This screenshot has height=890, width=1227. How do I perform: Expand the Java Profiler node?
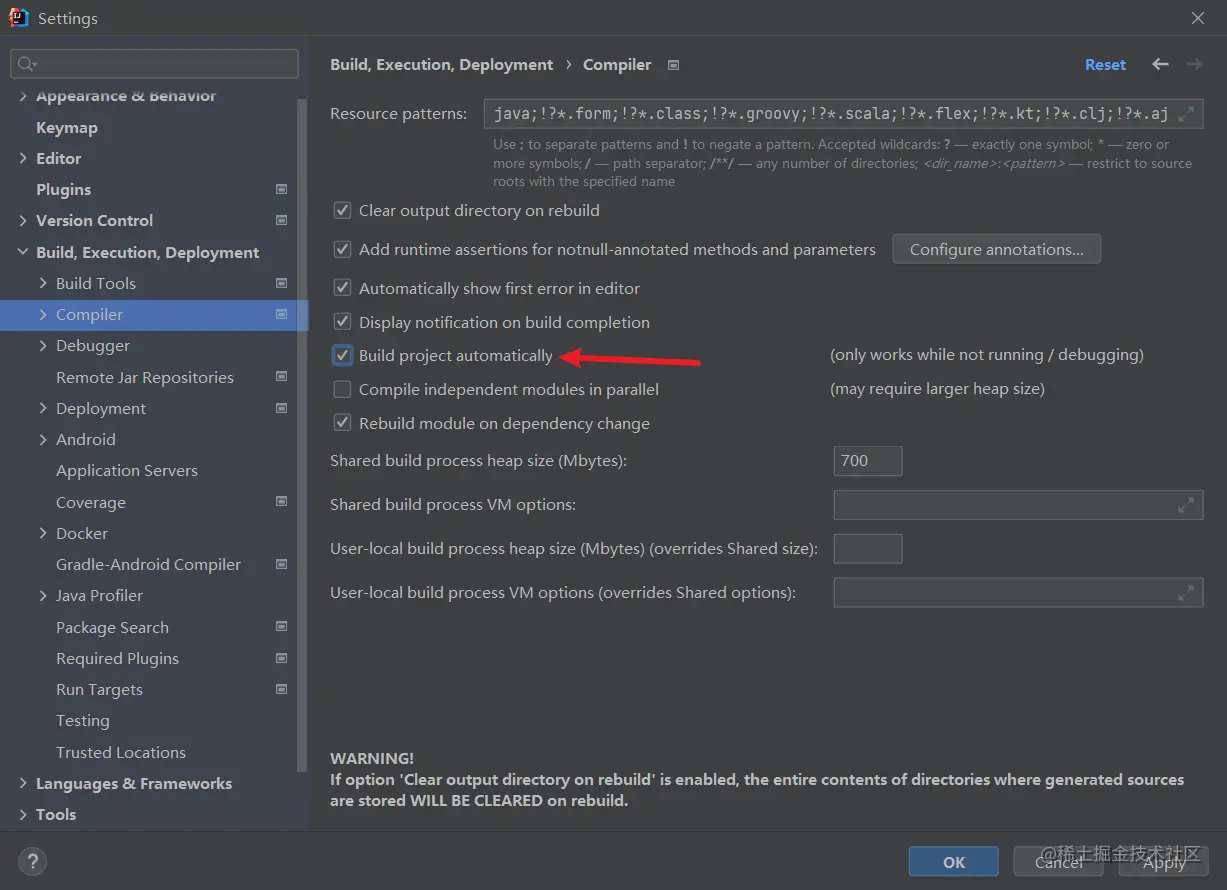[43, 595]
